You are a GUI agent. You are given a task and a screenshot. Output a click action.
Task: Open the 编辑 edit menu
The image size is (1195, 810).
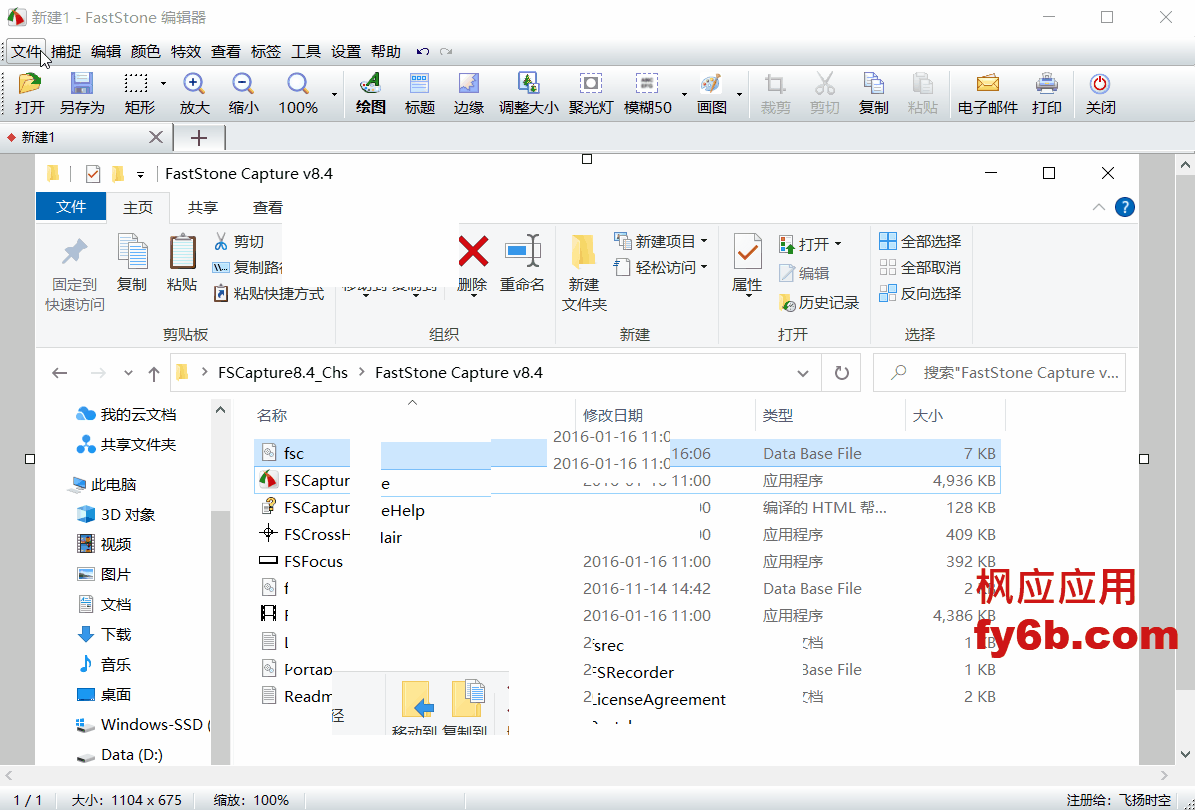click(106, 52)
